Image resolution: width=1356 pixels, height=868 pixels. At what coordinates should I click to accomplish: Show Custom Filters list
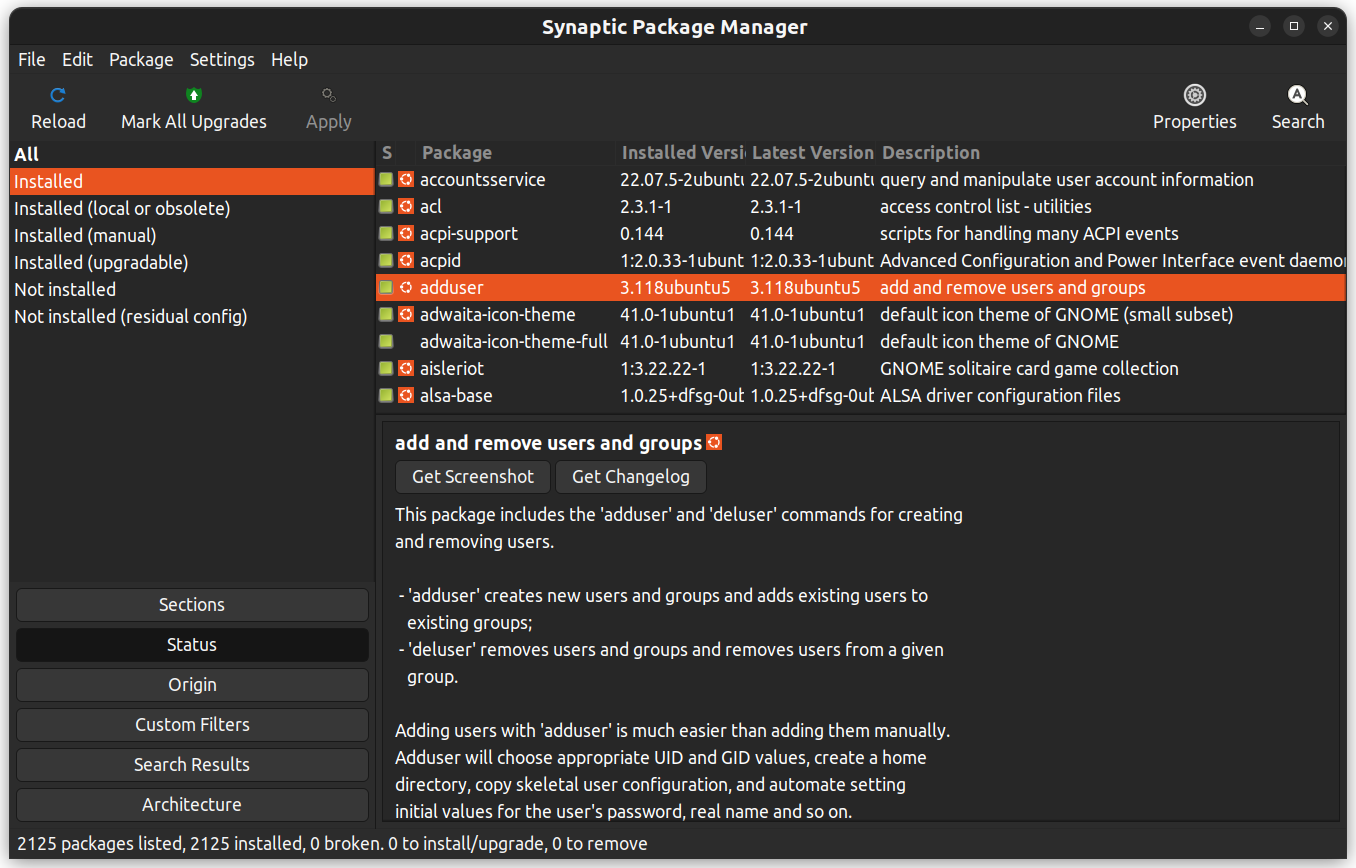192,725
